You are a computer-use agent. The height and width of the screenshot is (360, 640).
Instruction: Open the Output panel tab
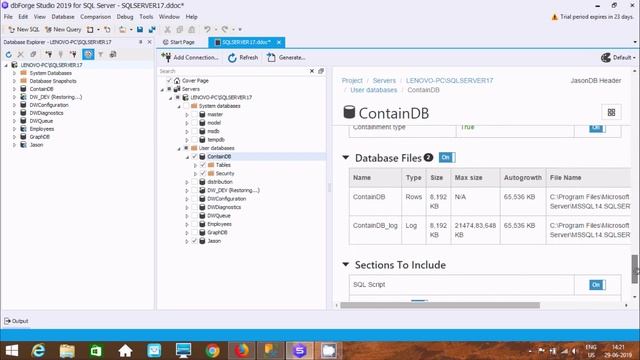coord(16,321)
